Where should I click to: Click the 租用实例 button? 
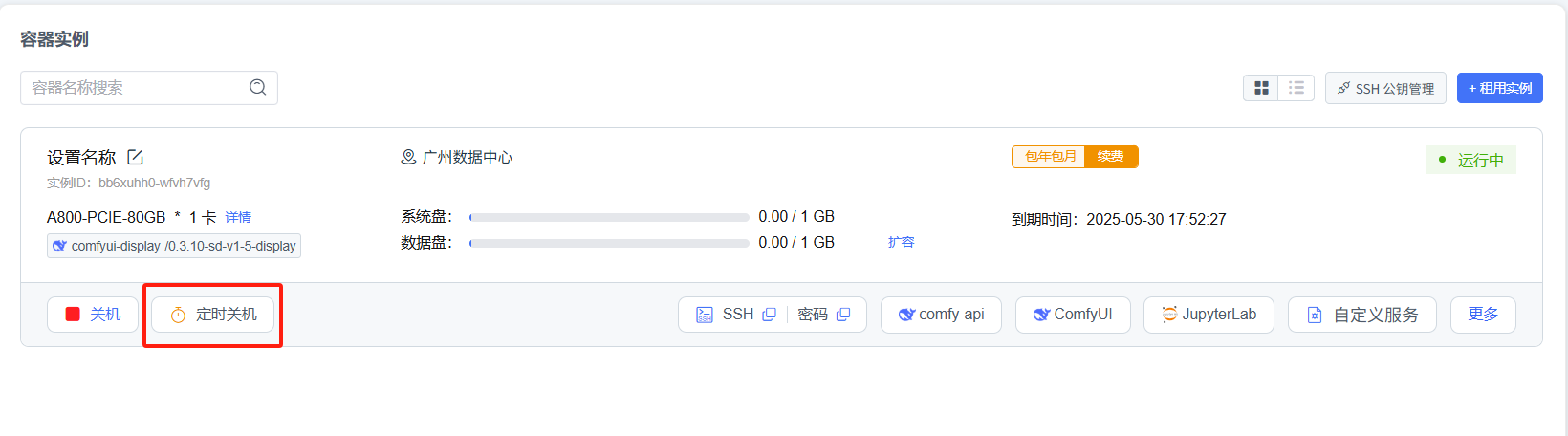[x=1499, y=88]
